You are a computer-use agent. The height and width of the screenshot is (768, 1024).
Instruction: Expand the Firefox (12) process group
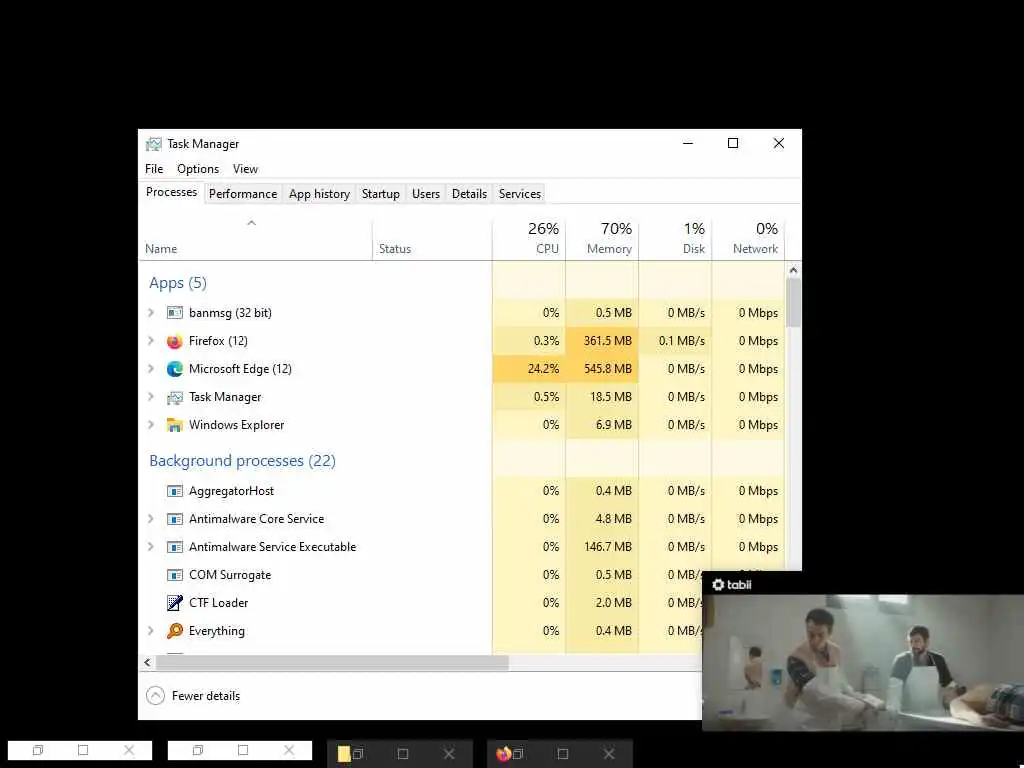tap(151, 341)
